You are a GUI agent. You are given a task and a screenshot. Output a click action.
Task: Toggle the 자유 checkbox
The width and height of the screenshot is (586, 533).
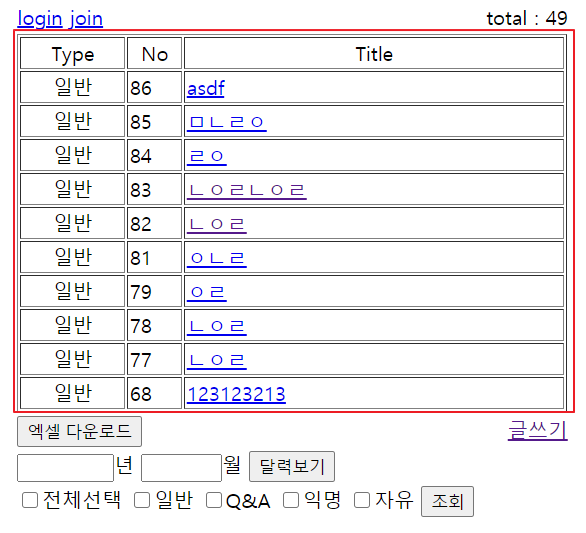click(x=362, y=500)
